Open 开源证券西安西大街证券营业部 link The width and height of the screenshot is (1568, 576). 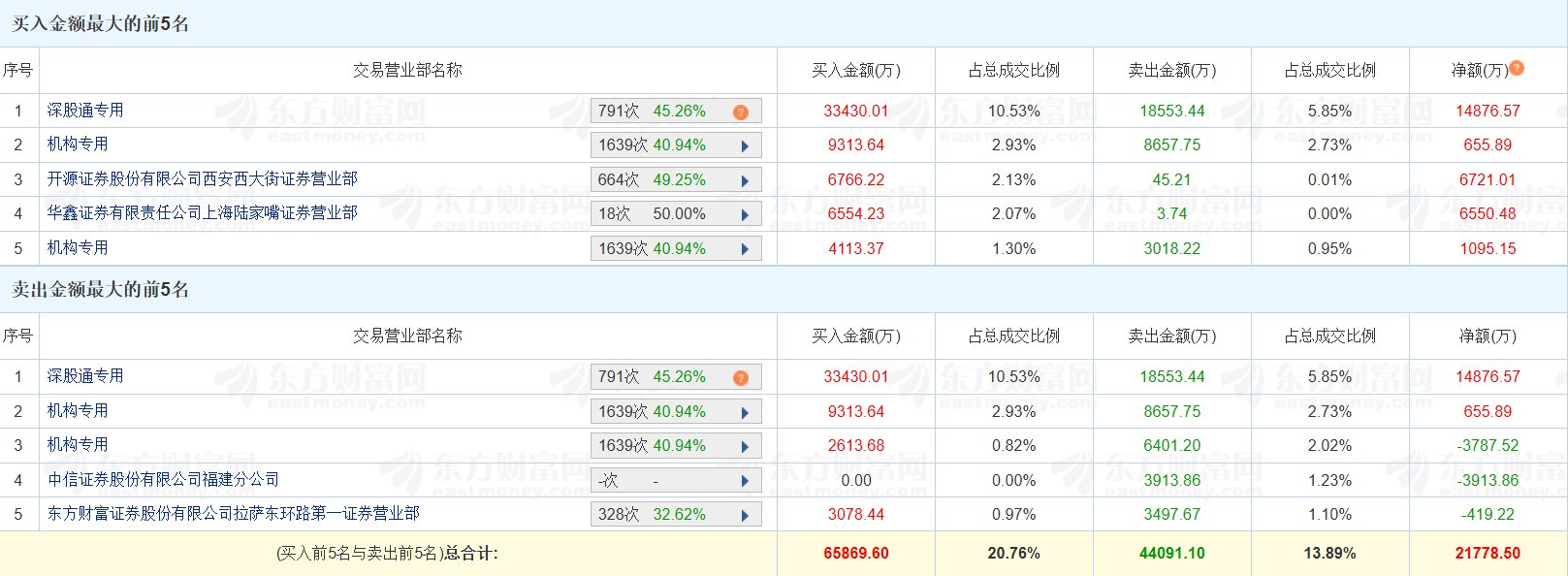[x=202, y=179]
